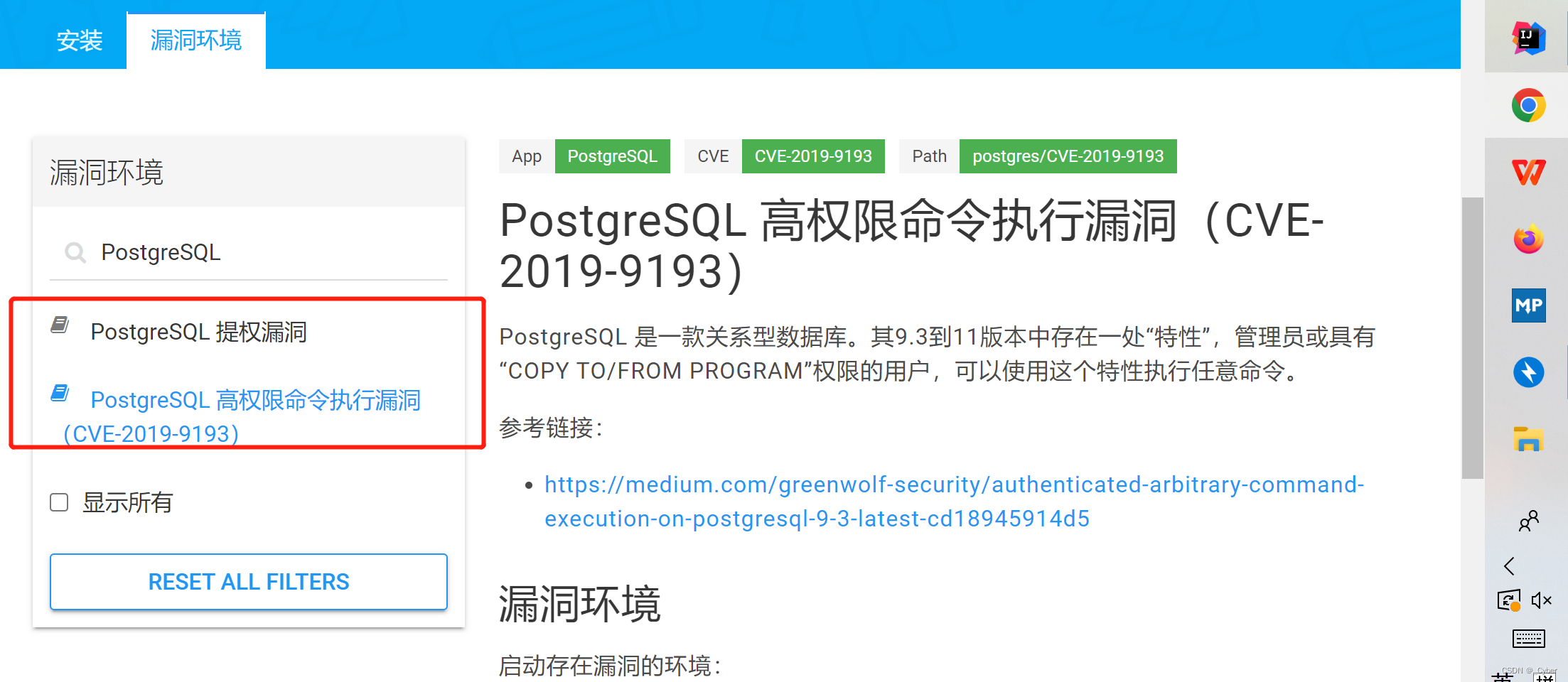Toggle the 显示所有 checkbox
Screen dimensions: 1568x682
coord(59,502)
